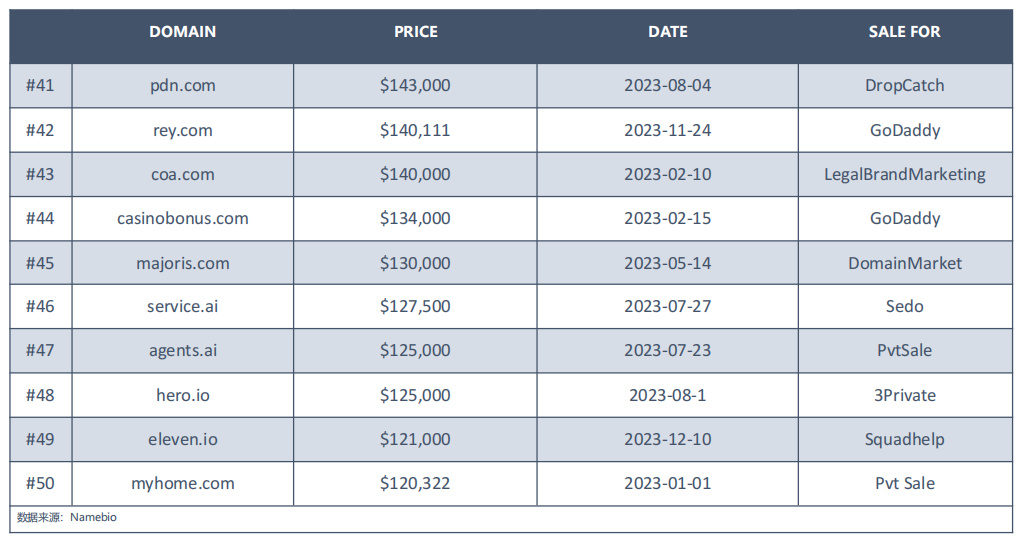Select the pdn.com domain cell
The height and width of the screenshot is (544, 1024).
(x=183, y=86)
